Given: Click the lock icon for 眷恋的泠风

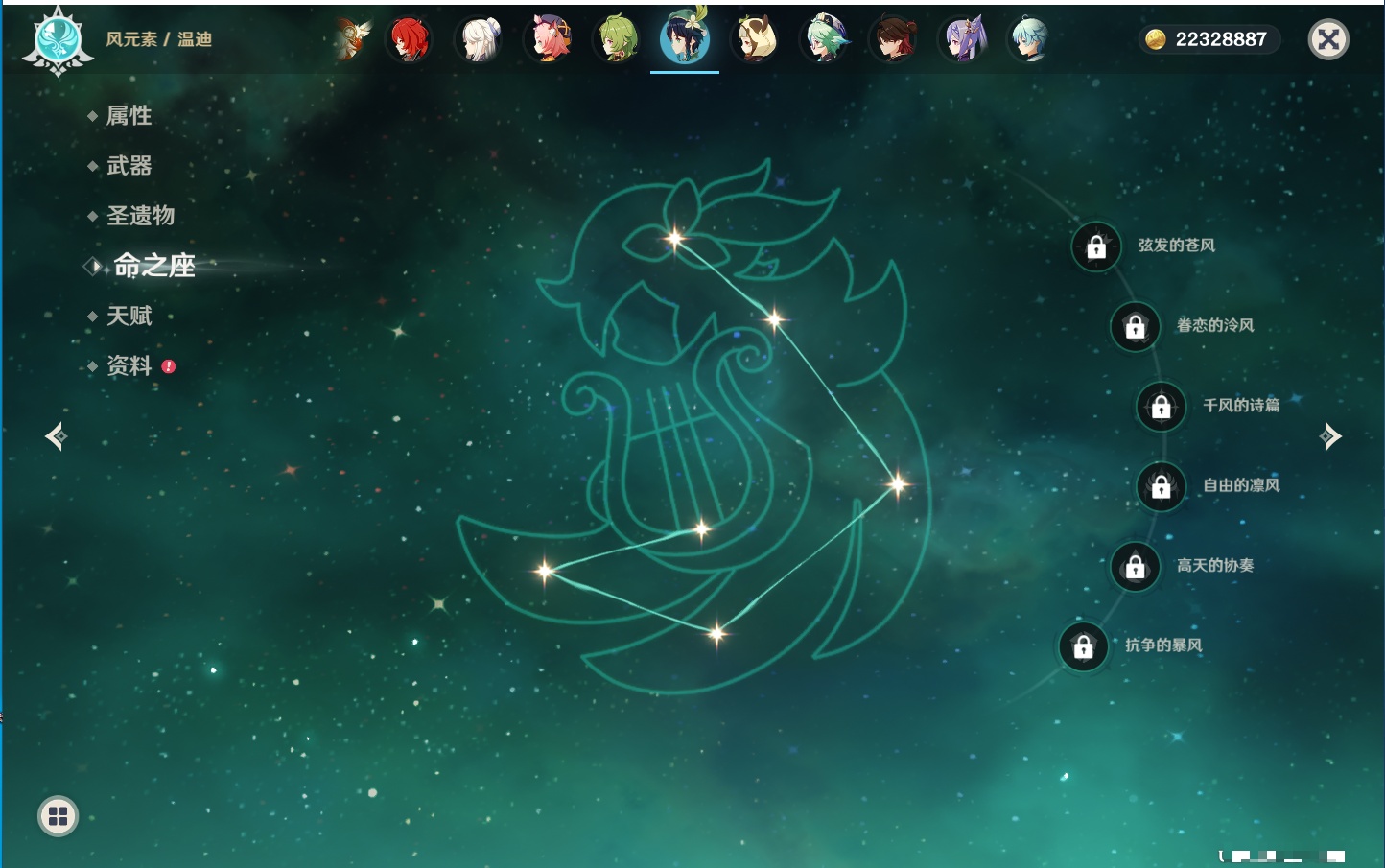Looking at the screenshot, I should 1135,327.
